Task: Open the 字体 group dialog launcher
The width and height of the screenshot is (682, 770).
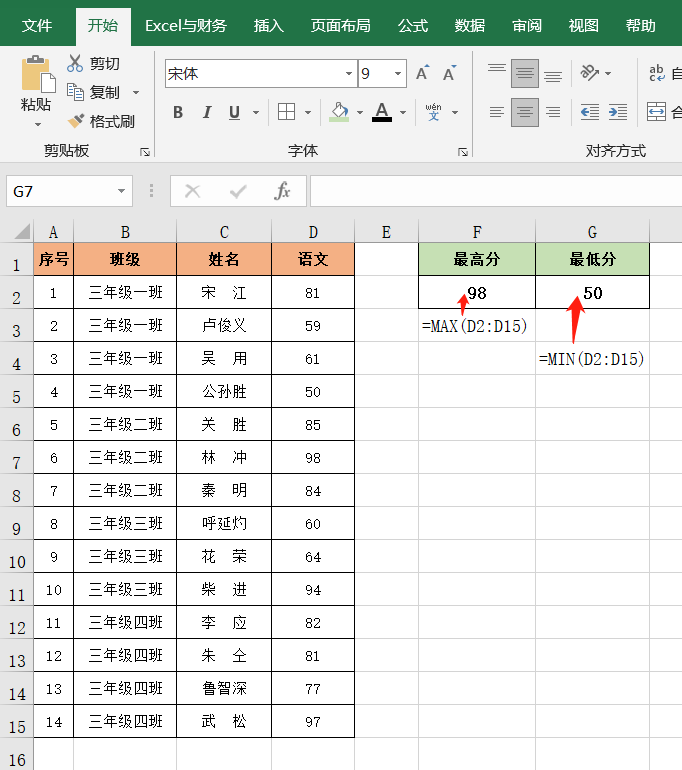Action: (463, 152)
